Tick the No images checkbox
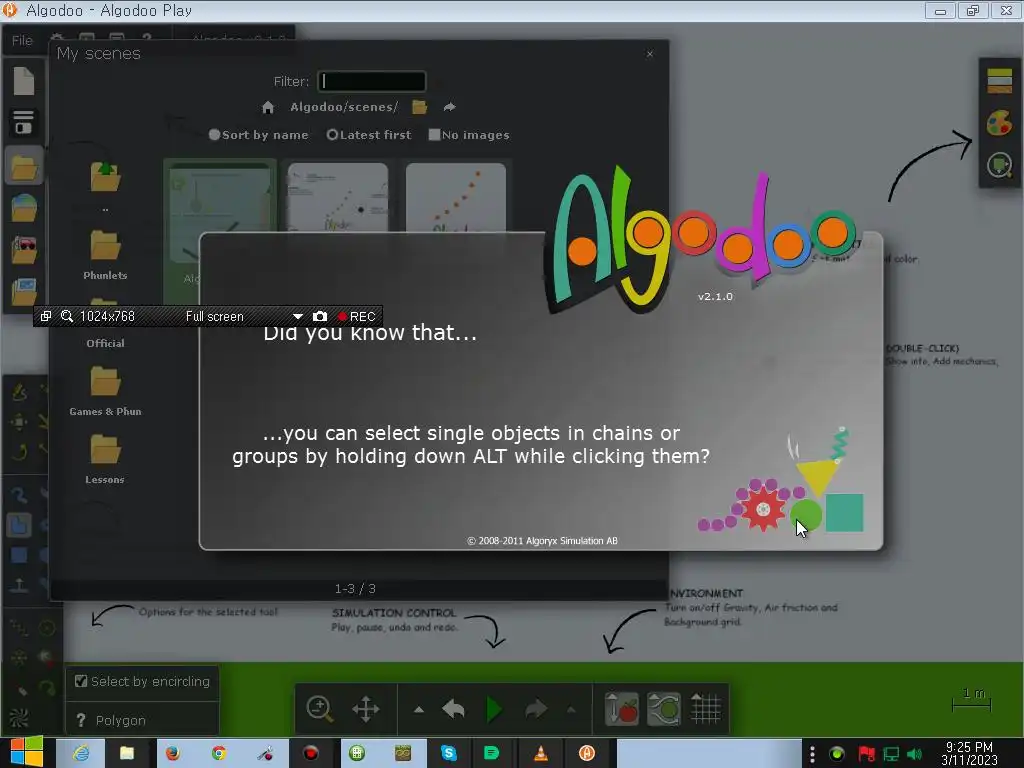 pos(469,135)
